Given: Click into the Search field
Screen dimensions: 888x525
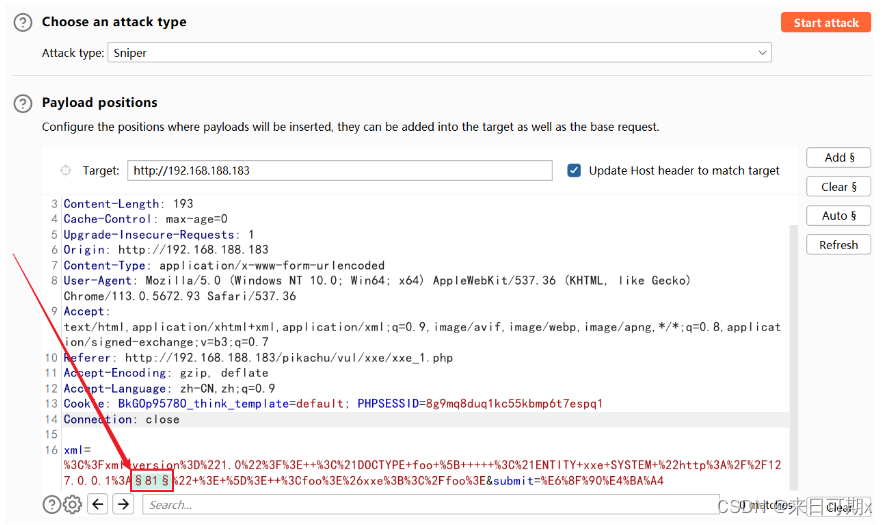Looking at the screenshot, I should point(430,505).
